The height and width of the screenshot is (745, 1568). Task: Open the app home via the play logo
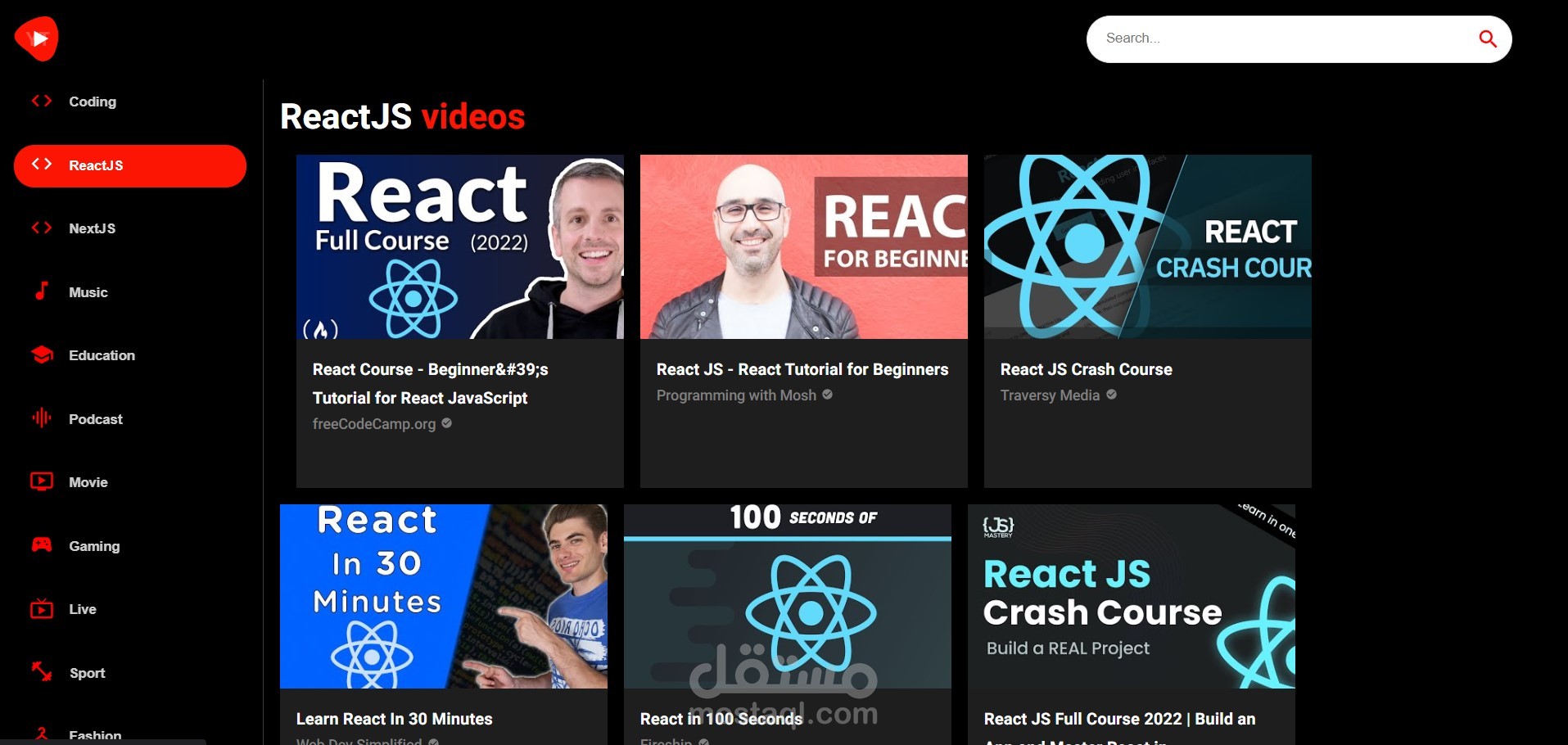click(37, 37)
